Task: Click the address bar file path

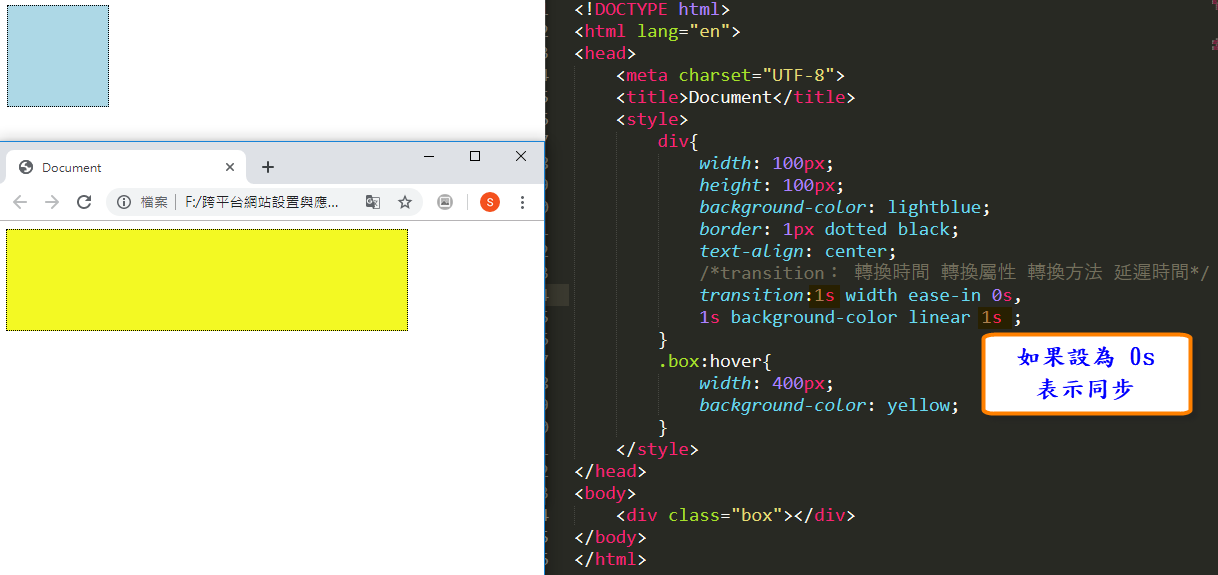Action: 262,202
